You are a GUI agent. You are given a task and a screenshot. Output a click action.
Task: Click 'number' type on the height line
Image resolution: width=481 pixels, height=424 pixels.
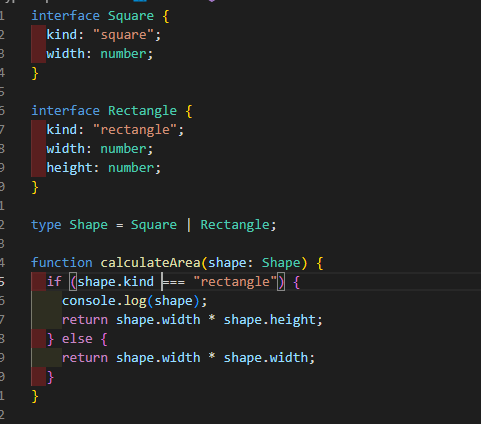(131, 168)
